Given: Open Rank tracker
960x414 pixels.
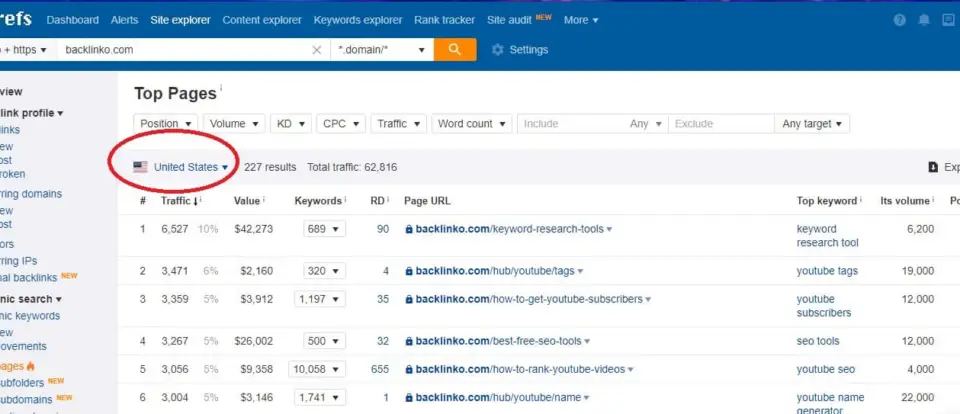Looking at the screenshot, I should [x=444, y=20].
